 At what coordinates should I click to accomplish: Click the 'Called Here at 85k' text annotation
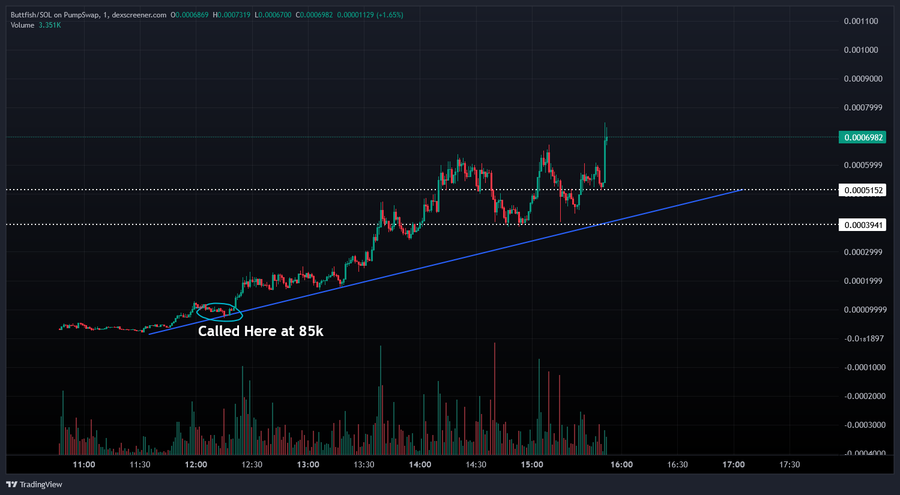click(261, 331)
